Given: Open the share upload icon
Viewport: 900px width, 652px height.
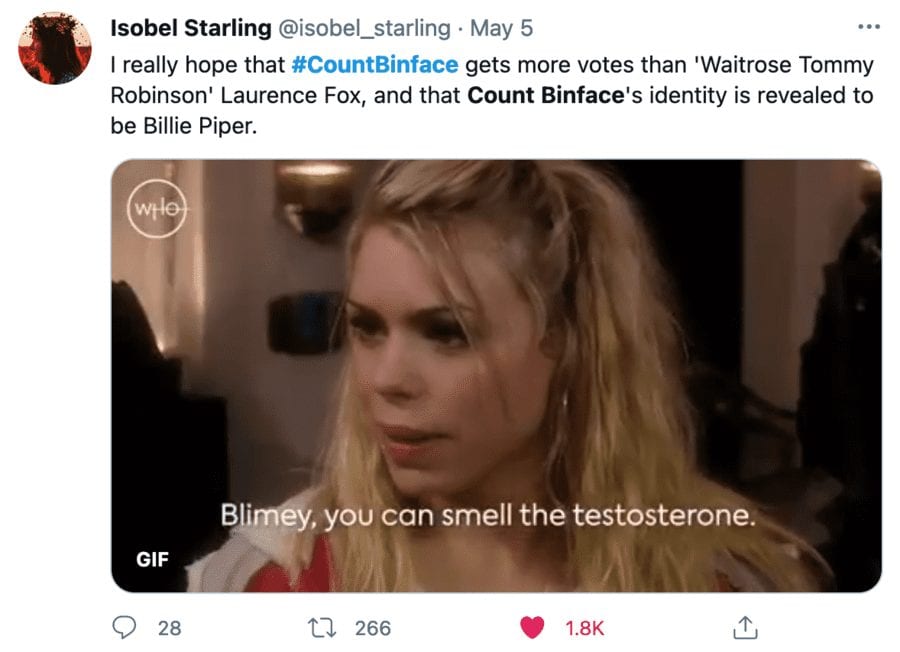Looking at the screenshot, I should [745, 627].
